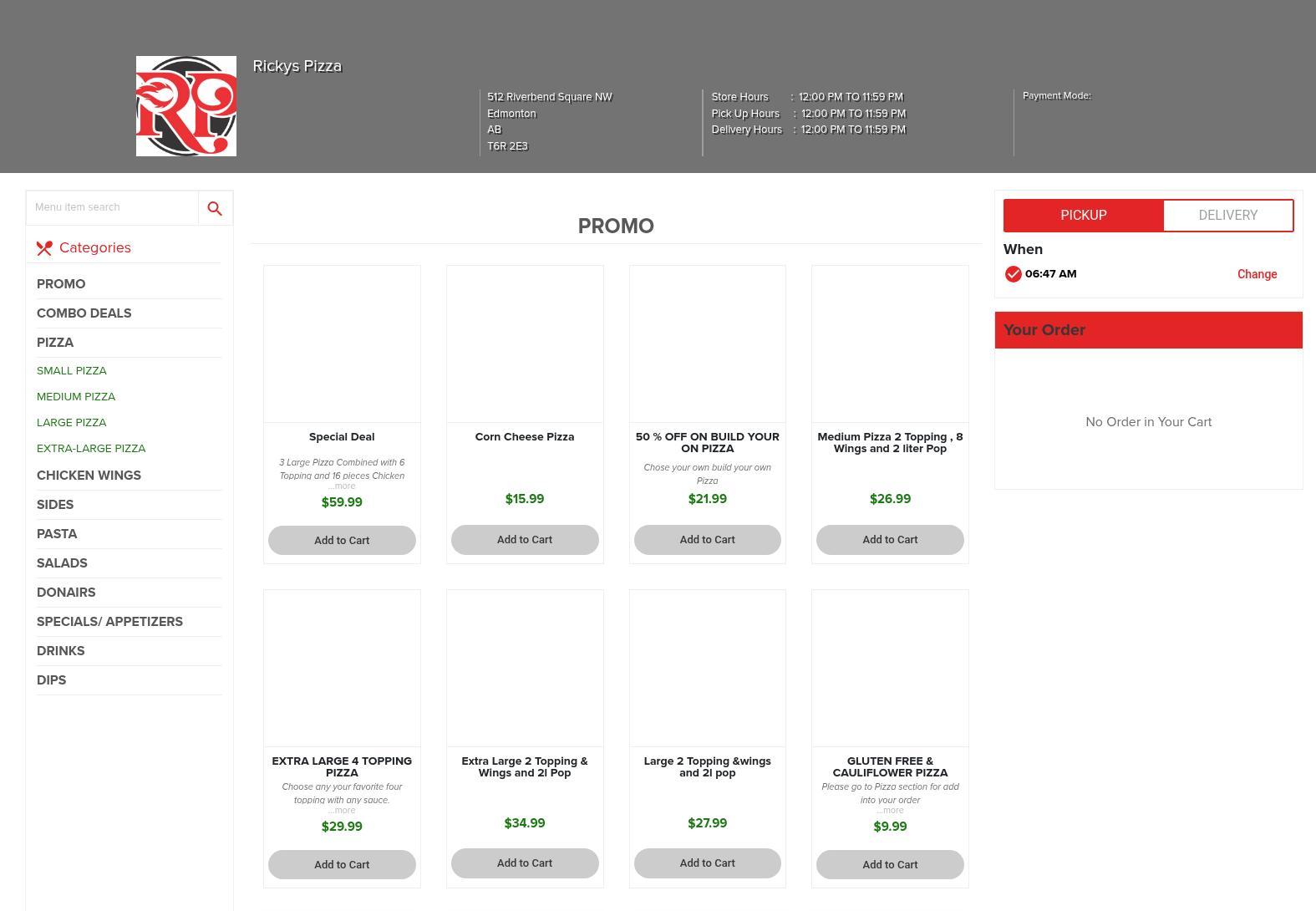Add Large 2 Topping & wings to cart
Screen dimensions: 1316x911
tap(707, 863)
